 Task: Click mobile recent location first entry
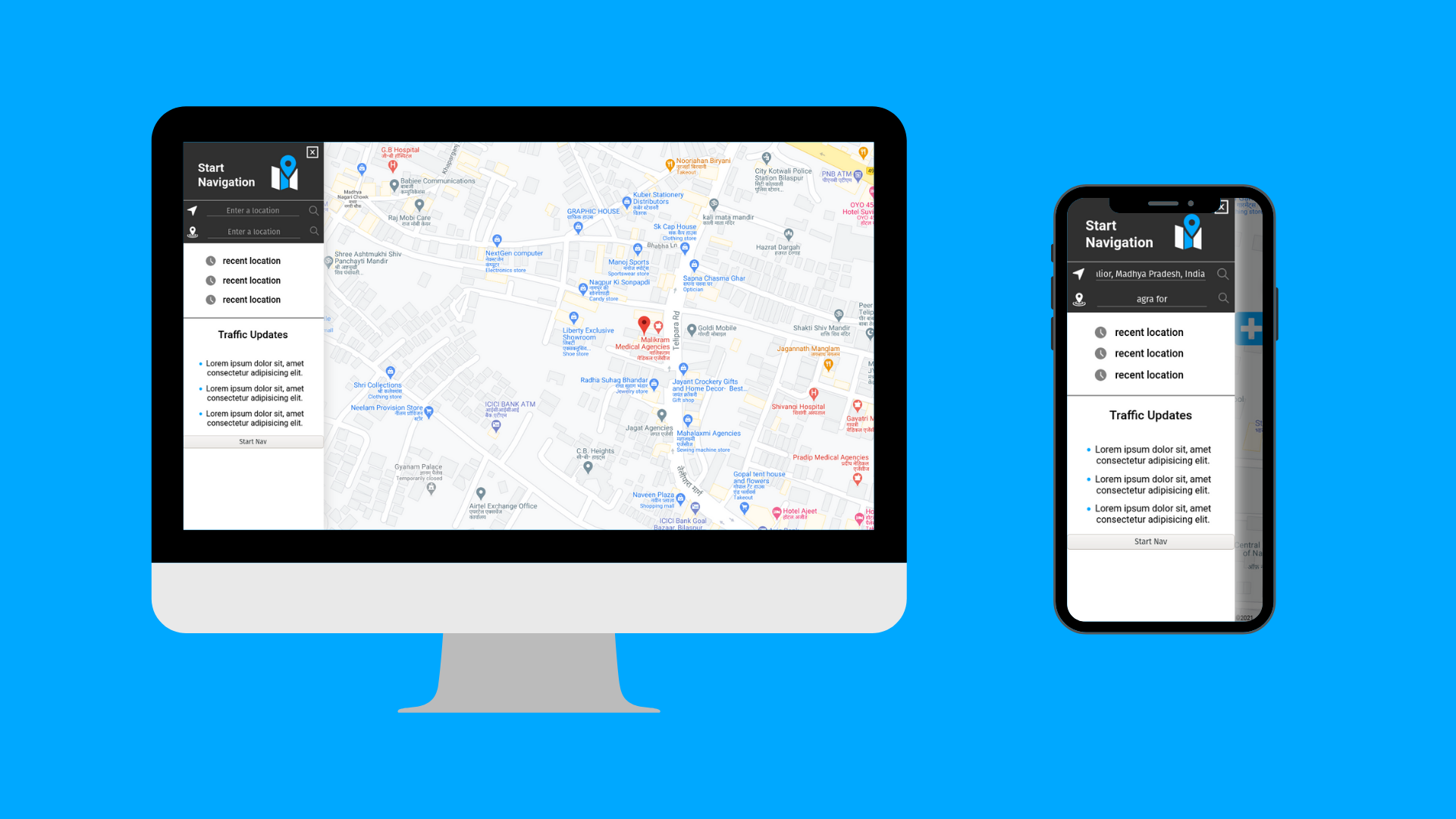pyautogui.click(x=1149, y=332)
